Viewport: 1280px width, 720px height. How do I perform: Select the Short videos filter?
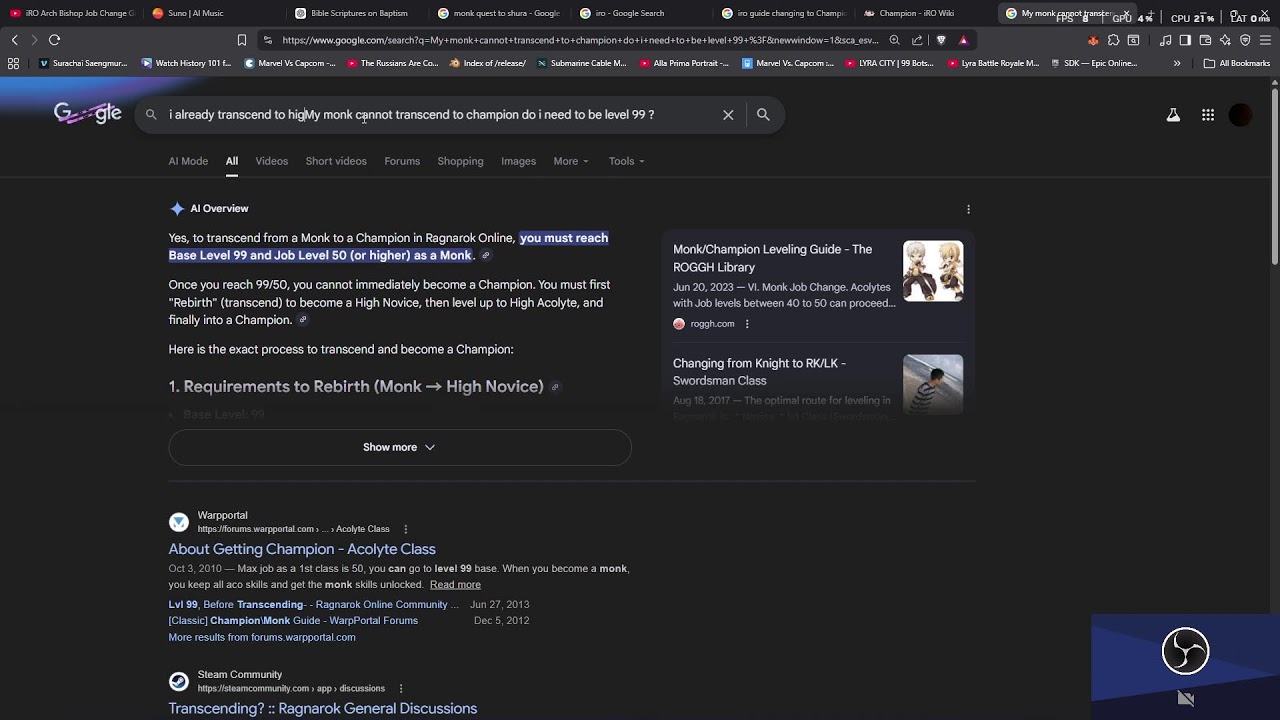(336, 161)
